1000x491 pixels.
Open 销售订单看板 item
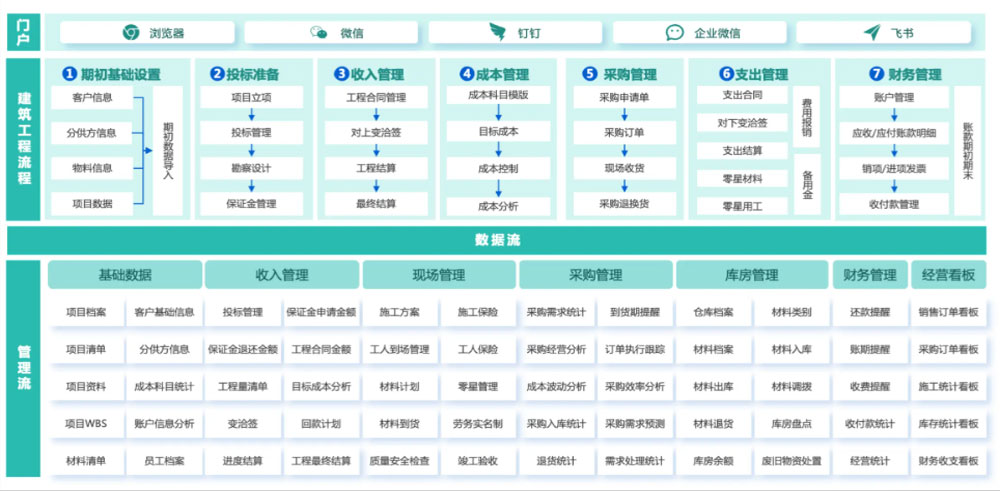[x=948, y=312]
